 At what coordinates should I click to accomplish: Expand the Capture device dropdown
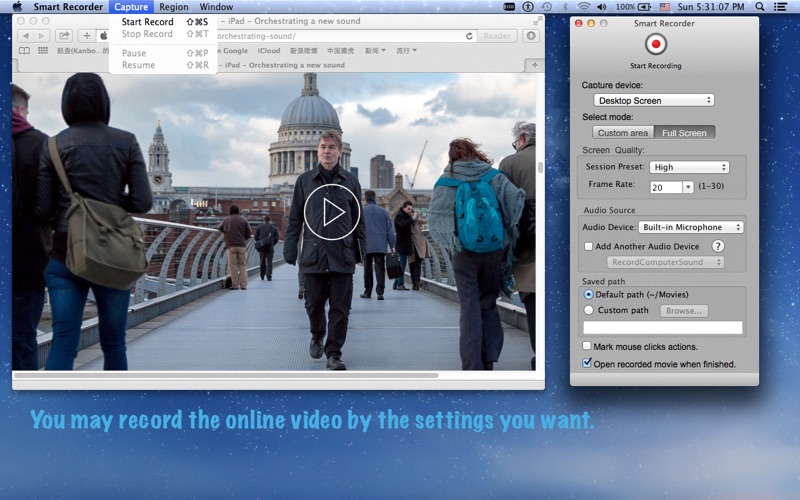click(x=653, y=100)
